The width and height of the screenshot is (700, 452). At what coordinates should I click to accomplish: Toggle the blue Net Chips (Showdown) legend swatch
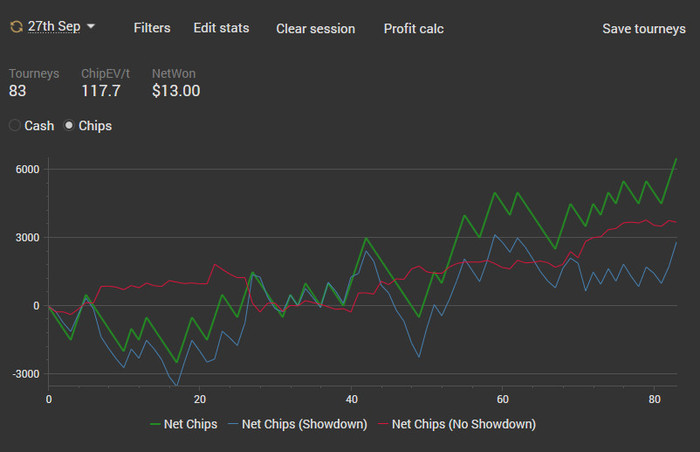pyautogui.click(x=233, y=424)
